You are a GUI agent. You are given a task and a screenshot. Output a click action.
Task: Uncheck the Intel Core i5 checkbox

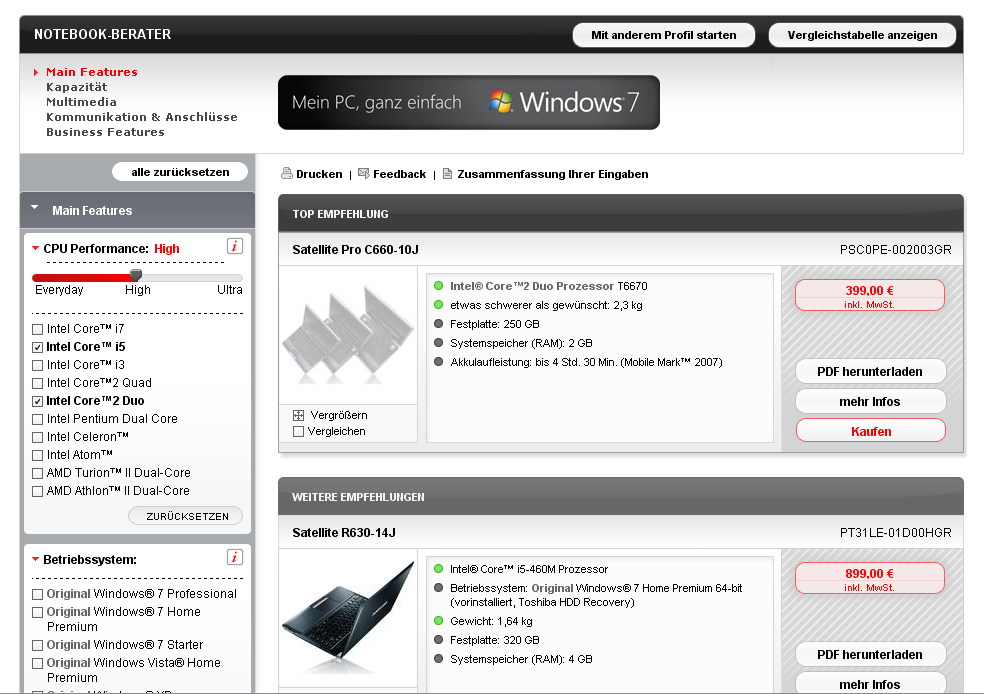click(38, 347)
